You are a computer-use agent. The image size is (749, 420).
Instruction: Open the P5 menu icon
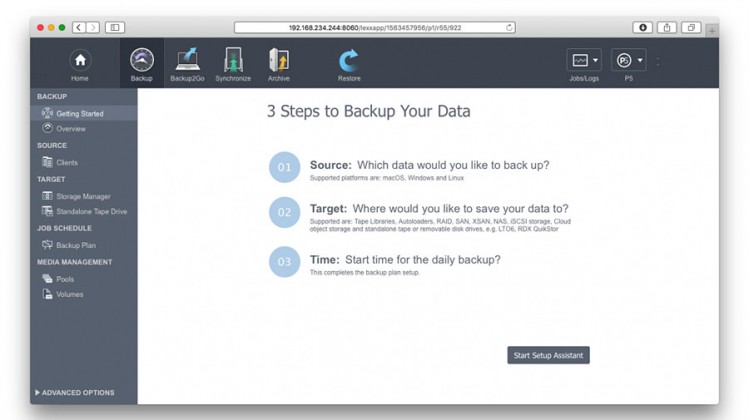(x=624, y=60)
